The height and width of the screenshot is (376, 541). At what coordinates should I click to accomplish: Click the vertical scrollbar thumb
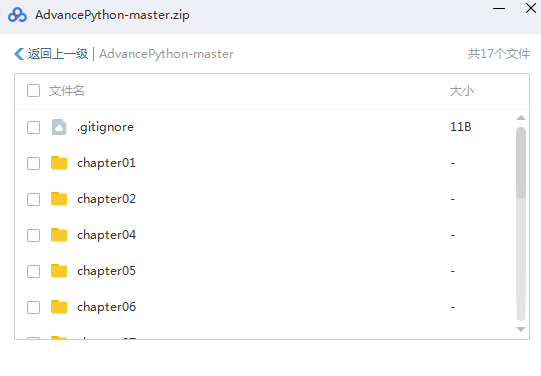click(521, 163)
